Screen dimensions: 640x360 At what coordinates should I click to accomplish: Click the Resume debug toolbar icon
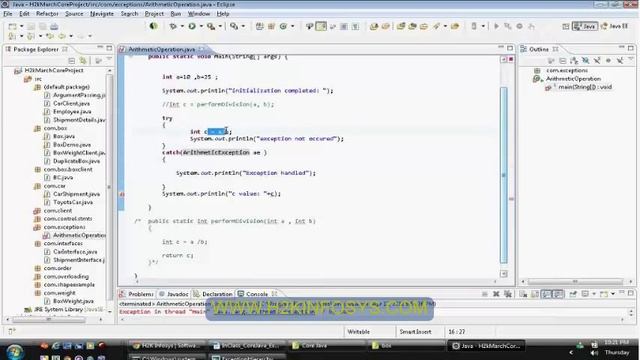[497, 27]
